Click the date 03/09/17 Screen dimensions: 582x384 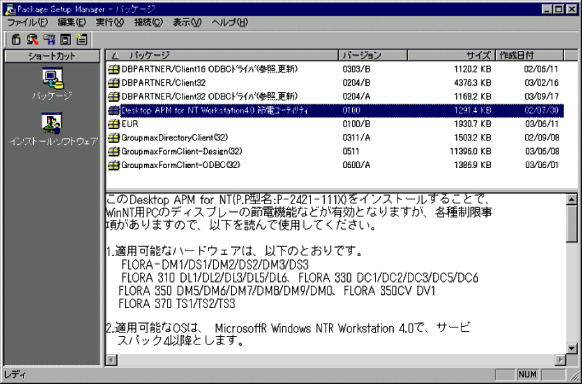pos(541,96)
